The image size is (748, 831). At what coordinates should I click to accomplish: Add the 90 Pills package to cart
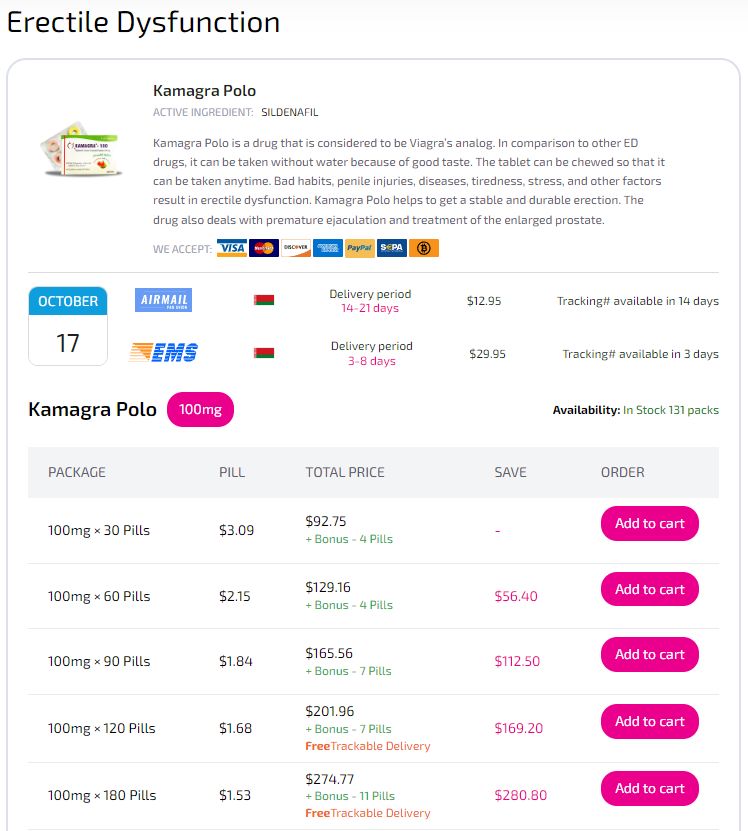pos(649,655)
